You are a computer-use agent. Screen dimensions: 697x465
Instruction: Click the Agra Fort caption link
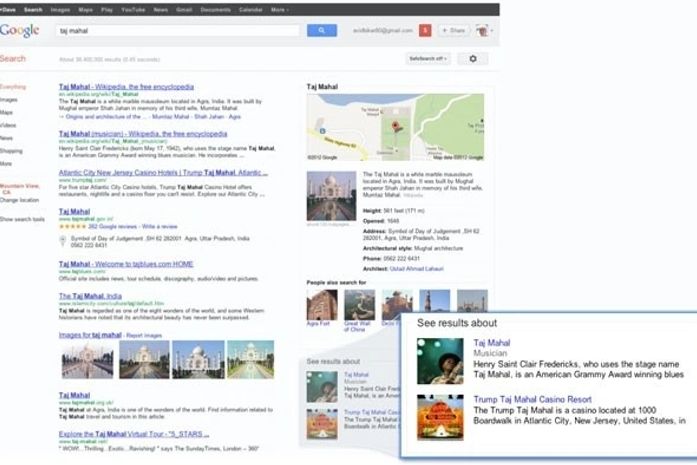coord(318,323)
